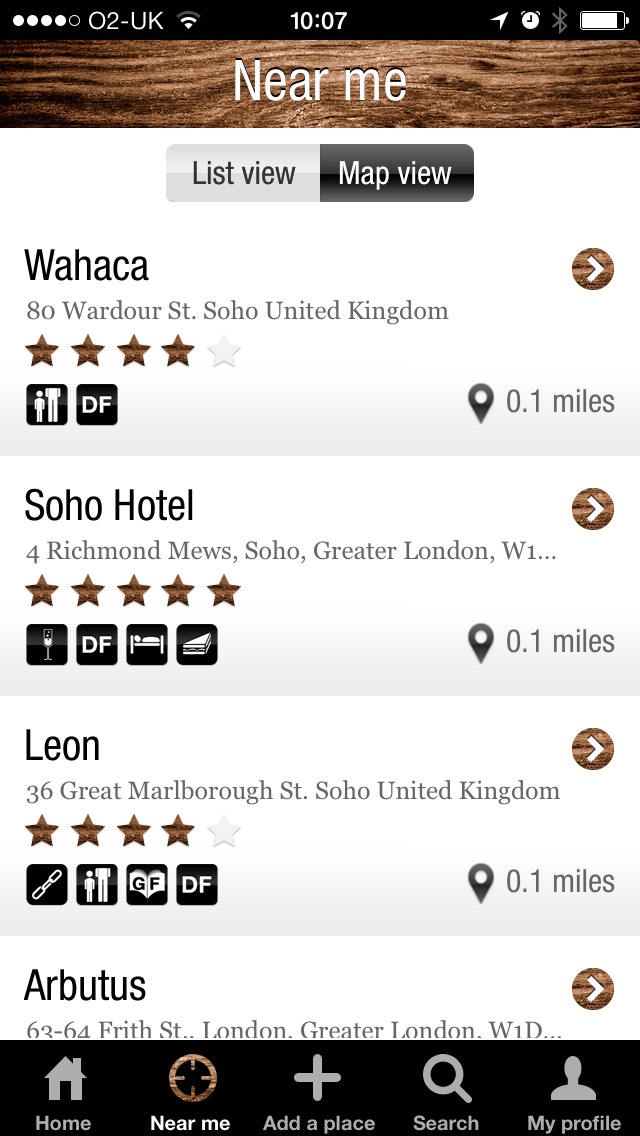
Task: Tap the bed icon on Soho Hotel
Action: [x=147, y=644]
